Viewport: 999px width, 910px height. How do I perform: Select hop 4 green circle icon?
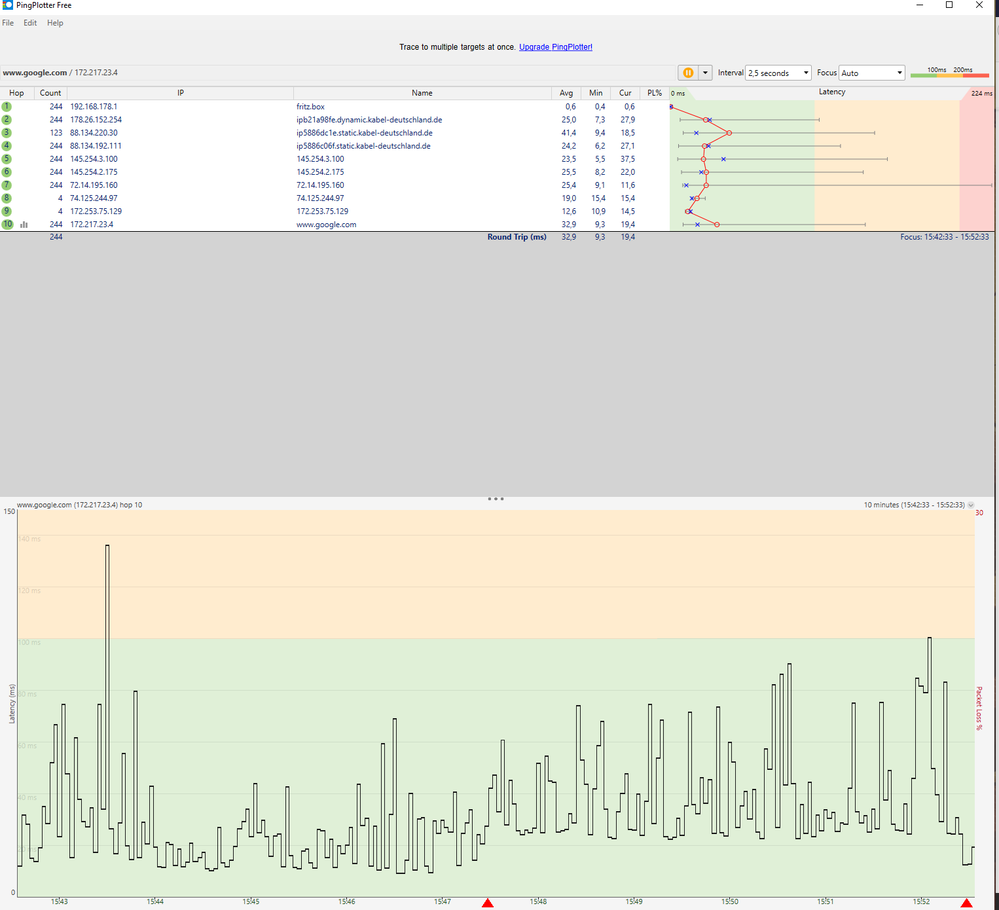pos(6,146)
